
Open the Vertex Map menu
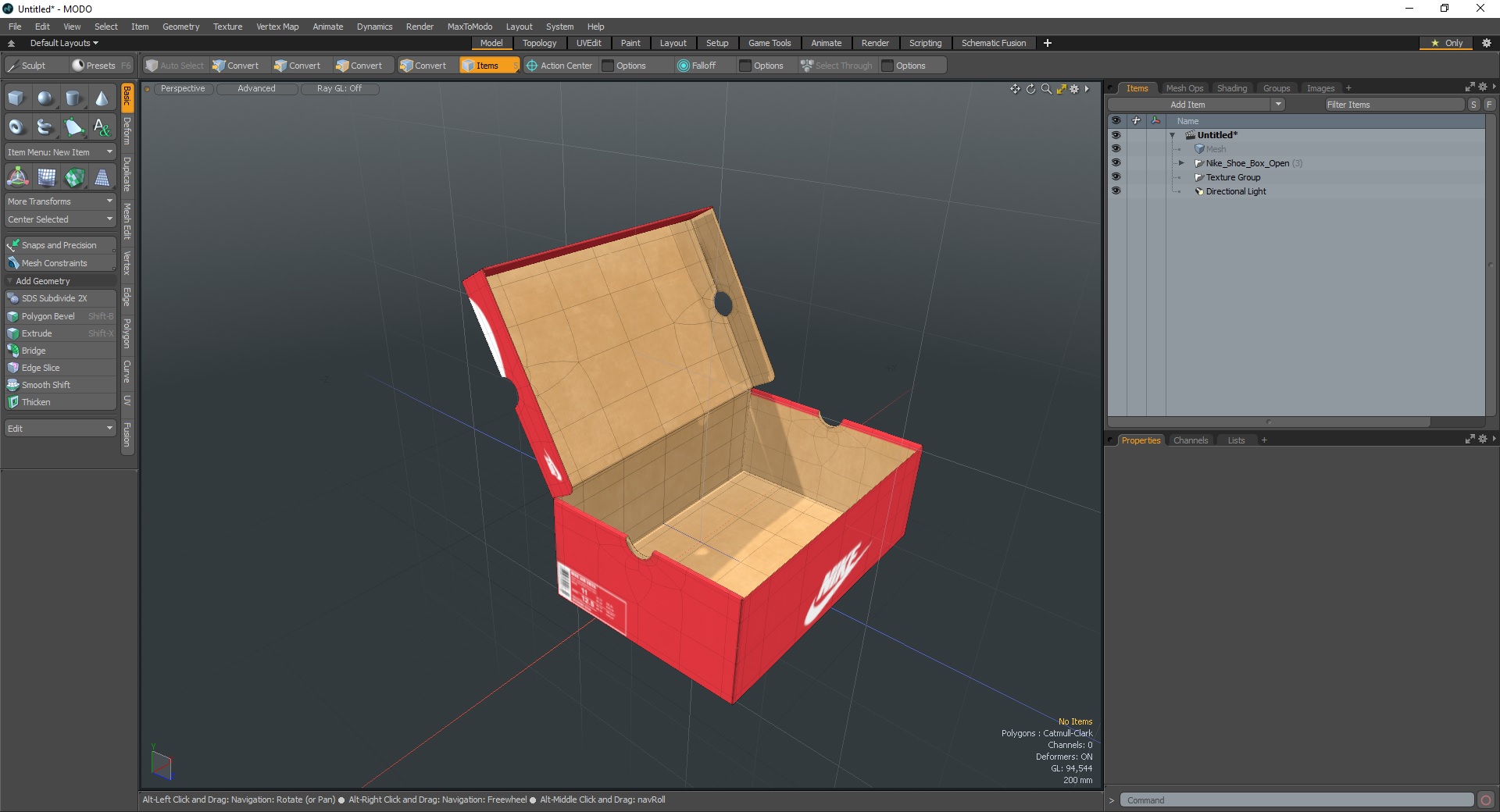coord(277,27)
